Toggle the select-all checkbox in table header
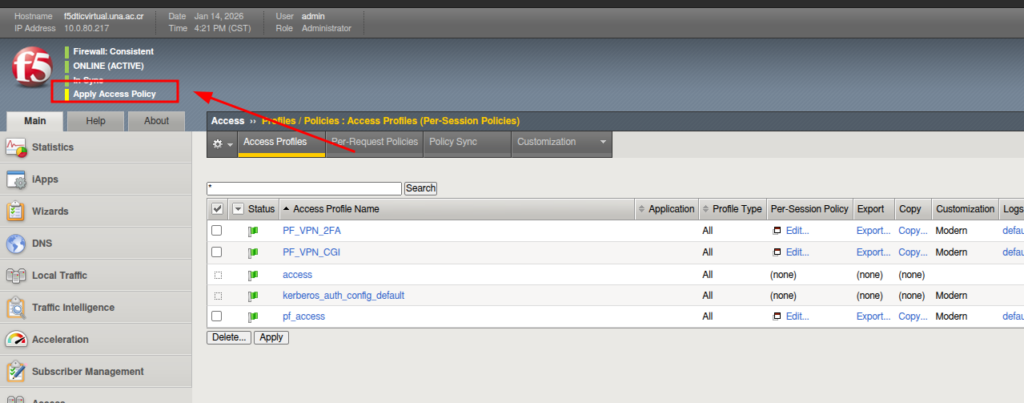Screen dimensions: 1024x403 click(x=217, y=209)
